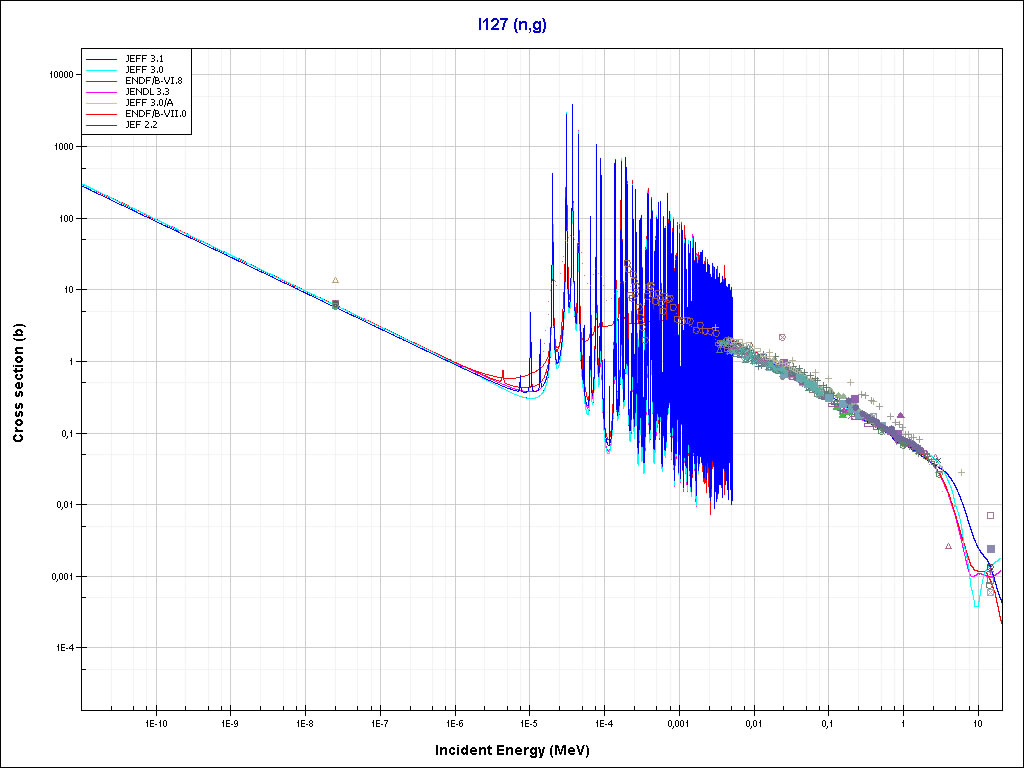
Task: Click the 1E-10 tick label on the x-axis
Action: pyautogui.click(x=155, y=722)
